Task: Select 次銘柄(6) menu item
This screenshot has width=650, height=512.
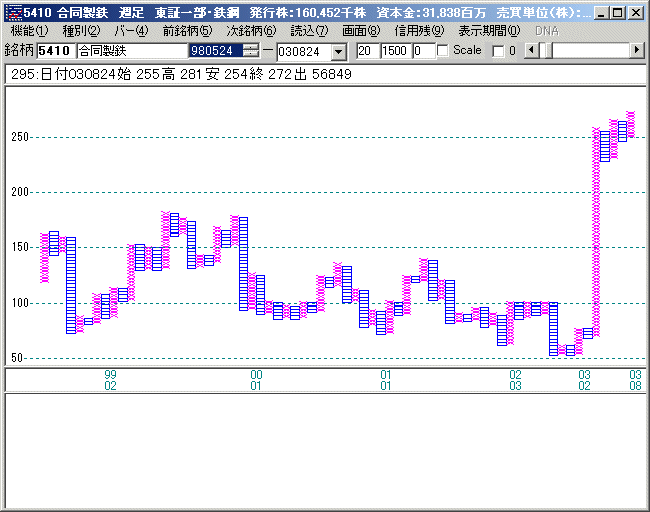Action: [x=251, y=31]
